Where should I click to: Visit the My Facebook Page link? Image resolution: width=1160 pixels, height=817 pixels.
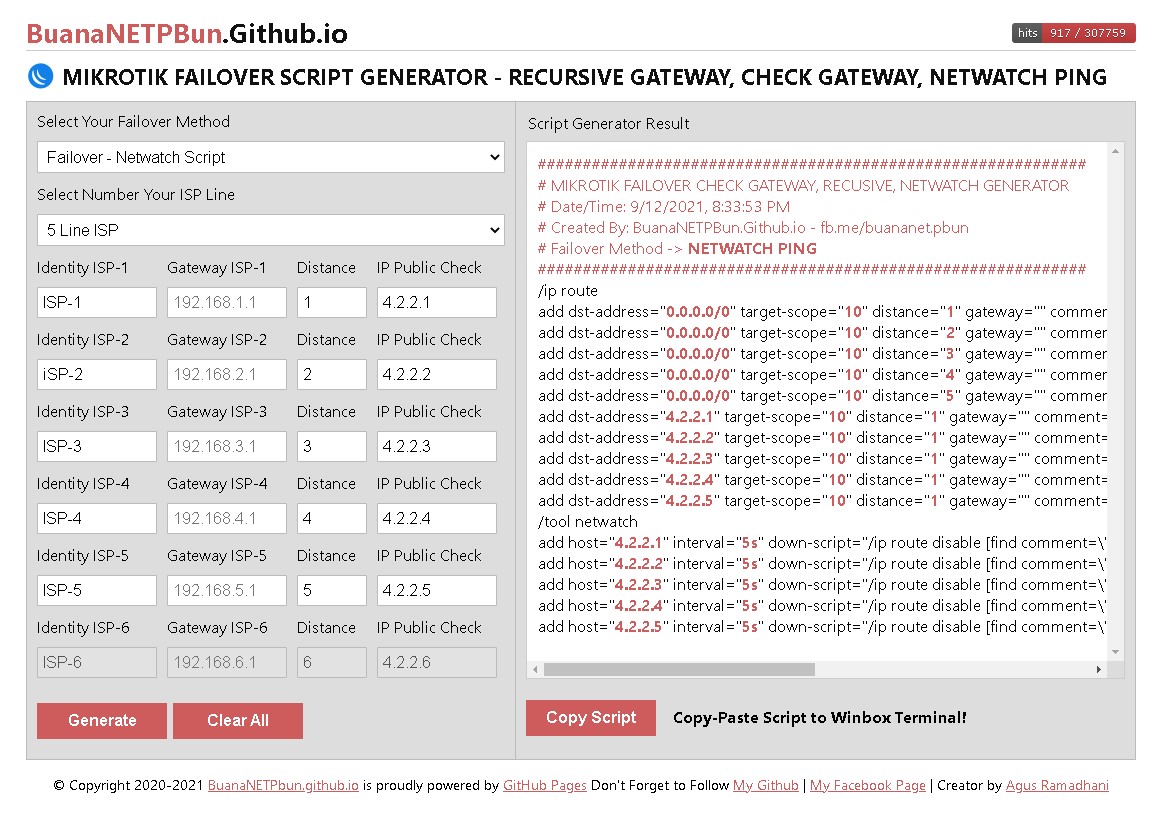867,785
